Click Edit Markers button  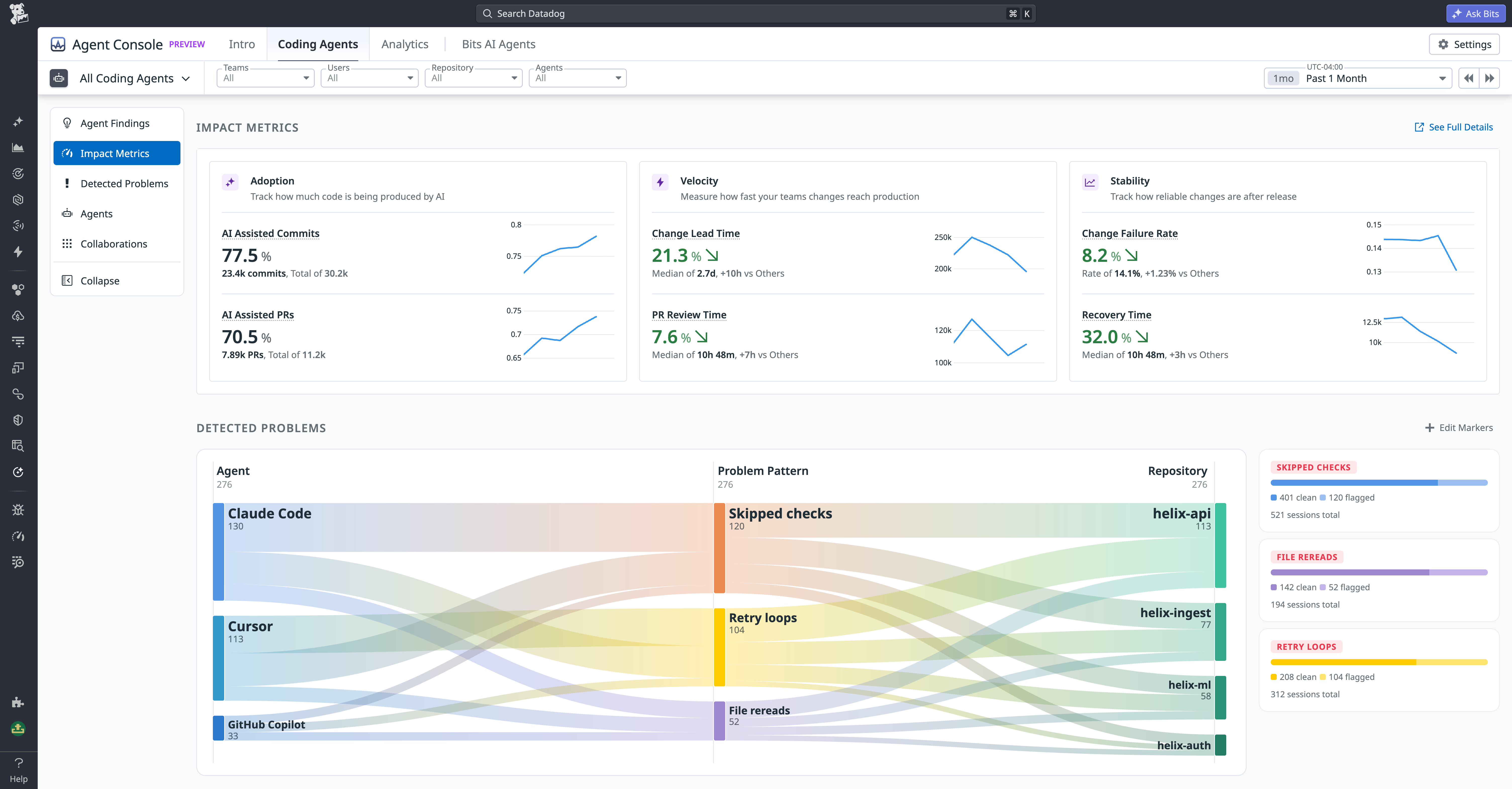click(x=1459, y=428)
